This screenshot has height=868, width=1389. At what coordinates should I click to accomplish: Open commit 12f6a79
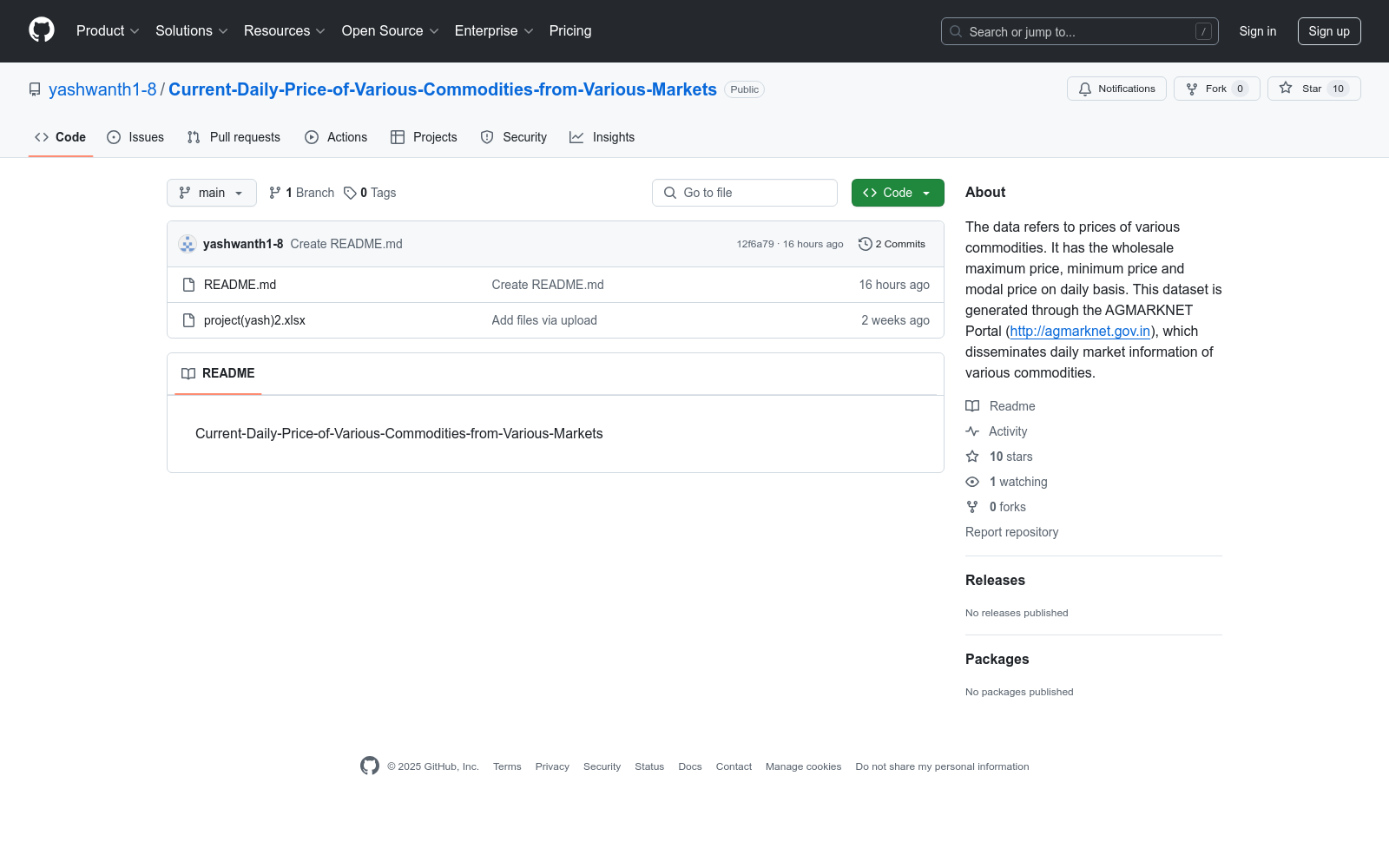(x=755, y=244)
